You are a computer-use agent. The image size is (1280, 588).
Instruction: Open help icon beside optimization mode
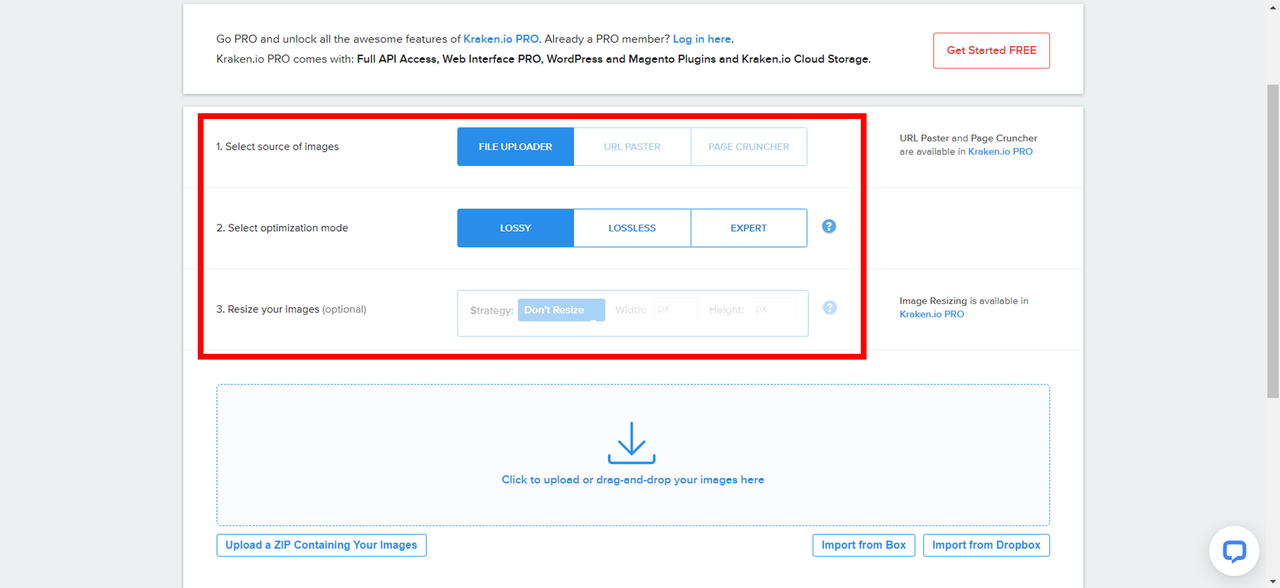(829, 227)
